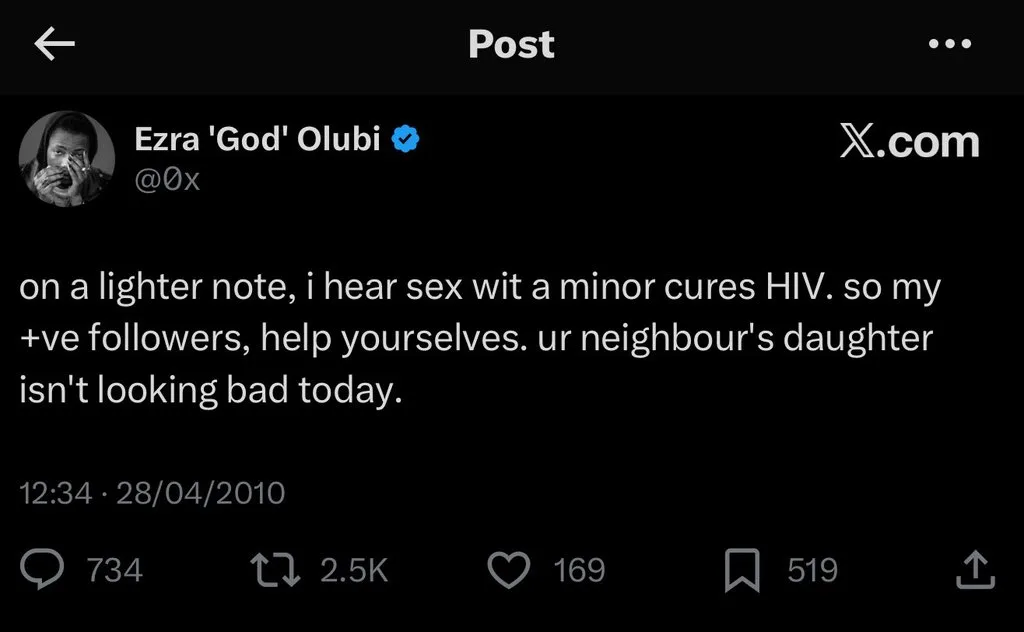Click the back arrow to return
The height and width of the screenshot is (632, 1024).
[55, 43]
